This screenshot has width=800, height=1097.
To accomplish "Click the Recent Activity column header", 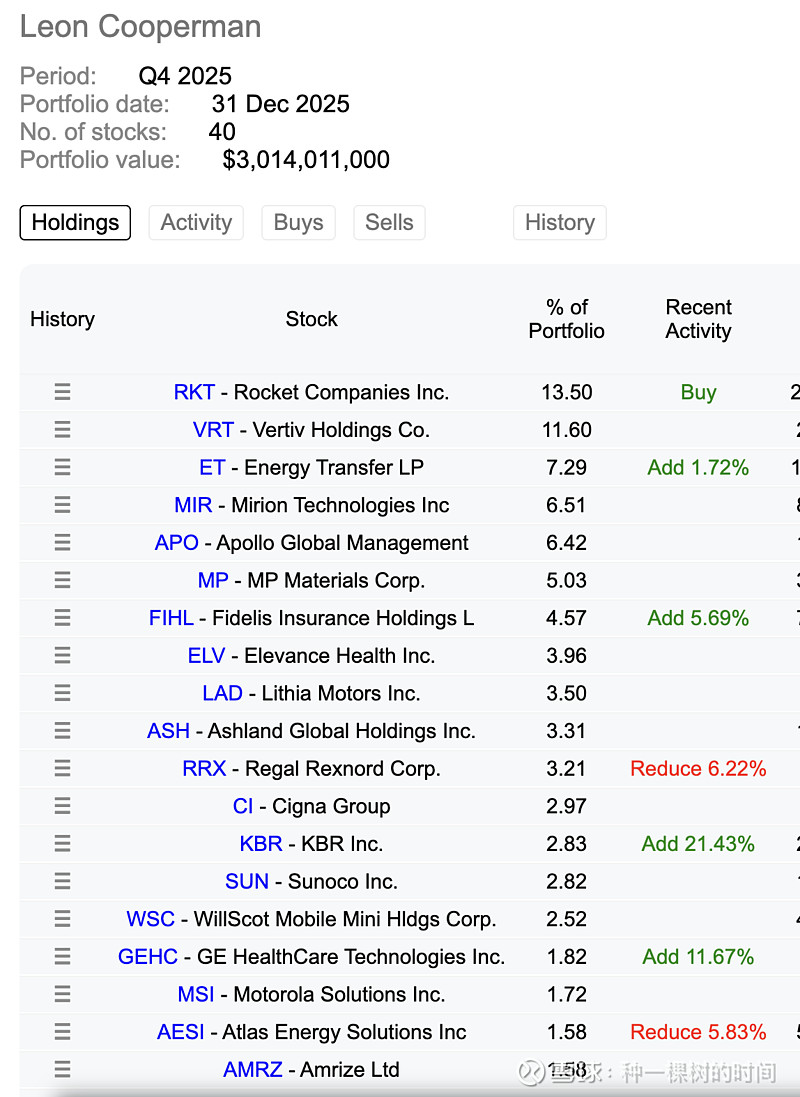I will [698, 319].
